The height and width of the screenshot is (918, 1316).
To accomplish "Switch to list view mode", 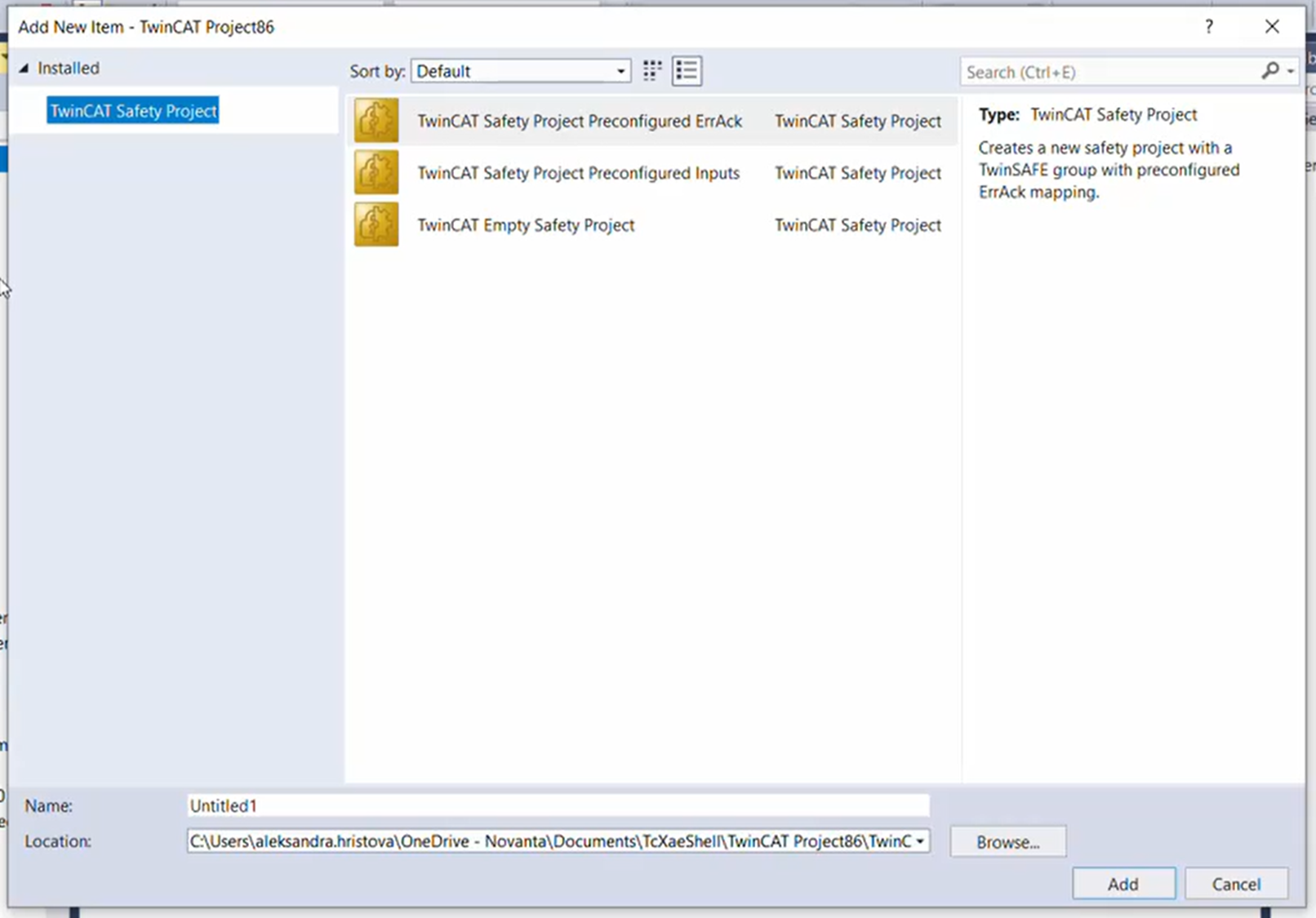I will click(687, 70).
